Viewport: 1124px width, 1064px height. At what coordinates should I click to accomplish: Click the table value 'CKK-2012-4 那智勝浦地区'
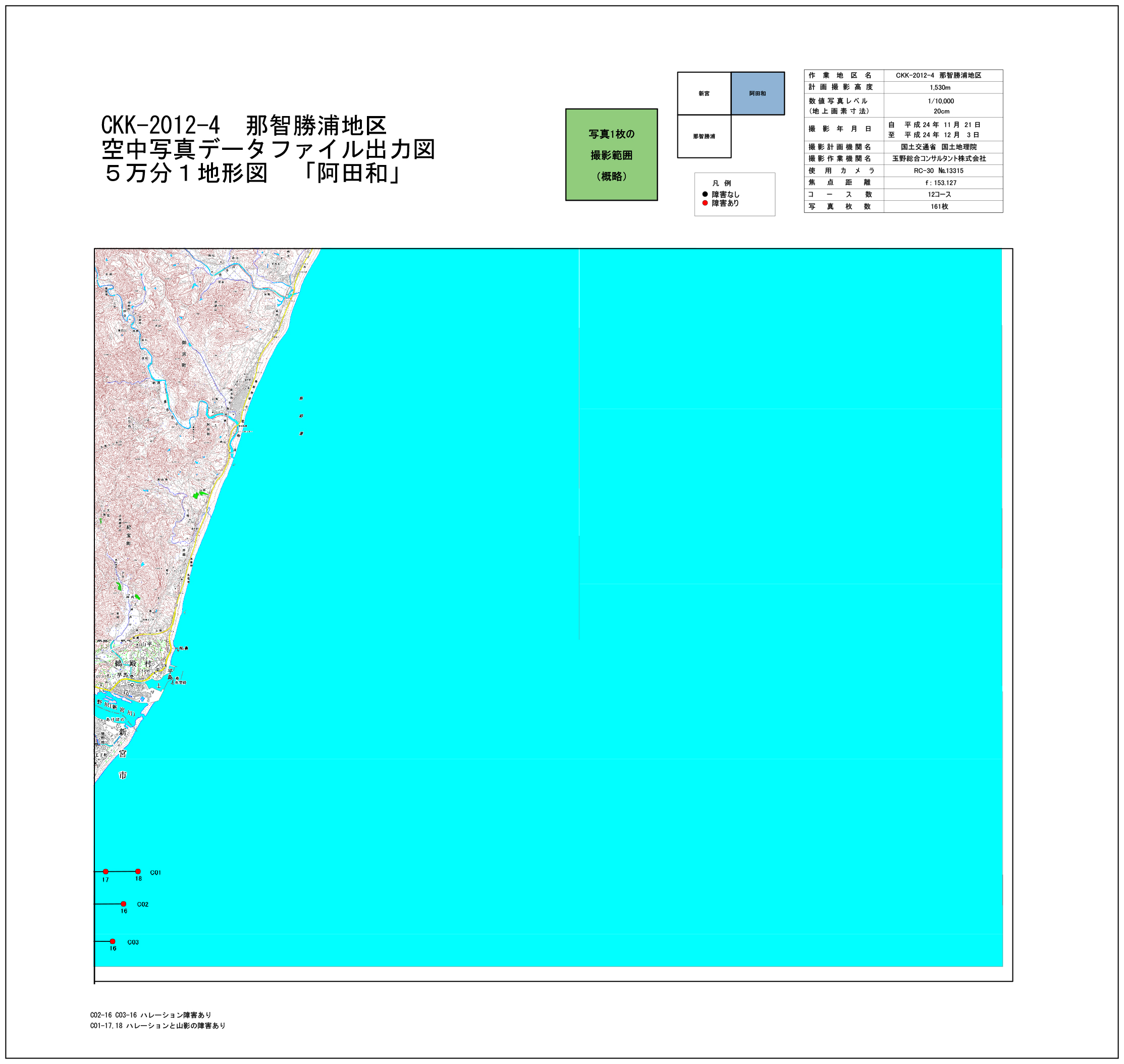click(x=938, y=76)
